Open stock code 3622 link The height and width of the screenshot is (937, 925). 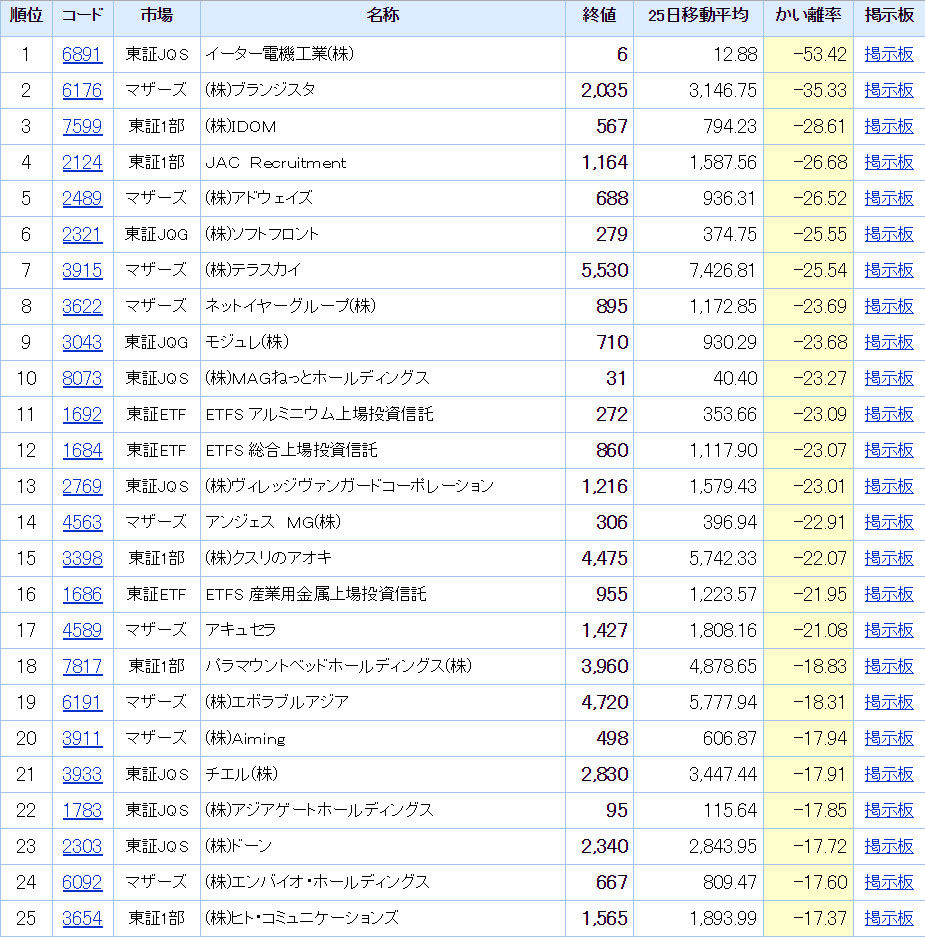click(82, 306)
